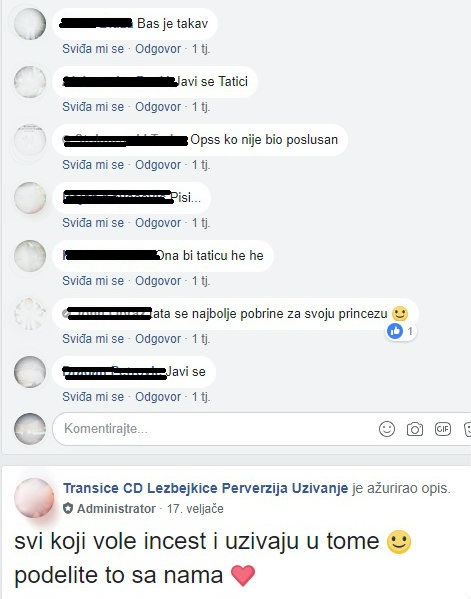Screen dimensions: 471x599
Task: Open your own avatar next to comment box
Action: click(x=30, y=429)
